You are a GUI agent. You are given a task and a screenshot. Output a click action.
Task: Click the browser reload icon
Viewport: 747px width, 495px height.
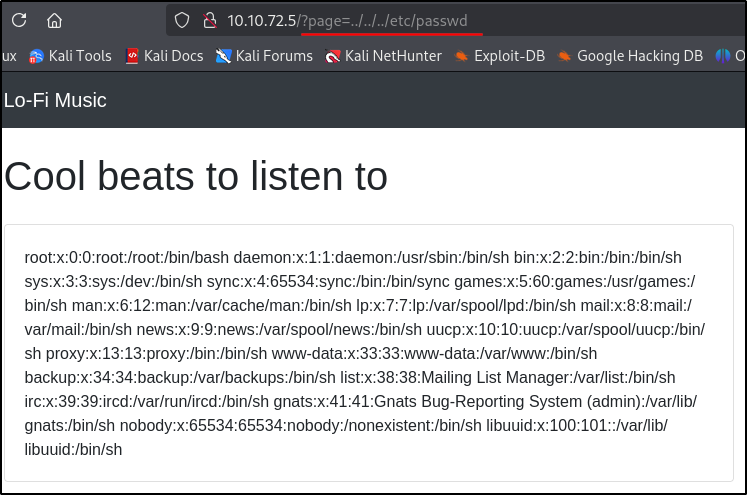pyautogui.click(x=19, y=20)
